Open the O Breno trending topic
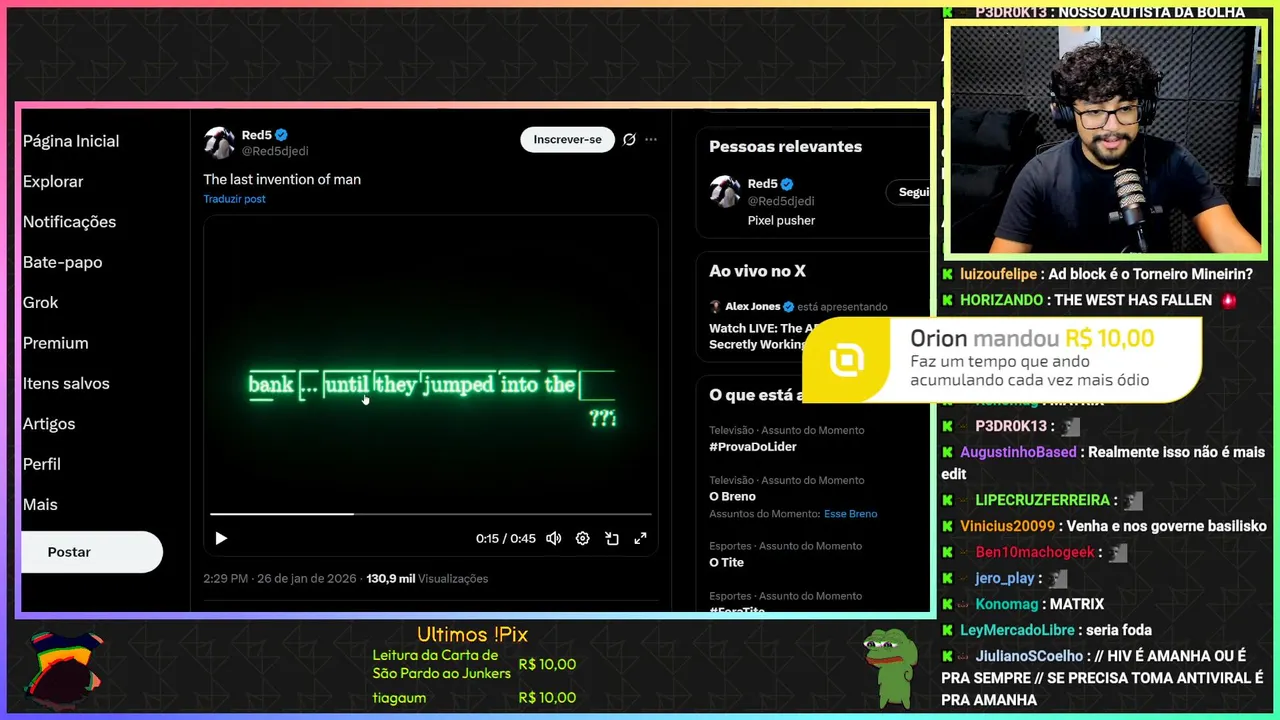The width and height of the screenshot is (1280, 720). (x=732, y=497)
